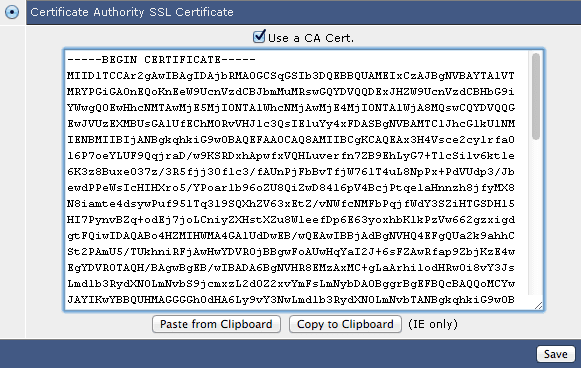Click the certificate text area scrollbar thumb

(535, 97)
